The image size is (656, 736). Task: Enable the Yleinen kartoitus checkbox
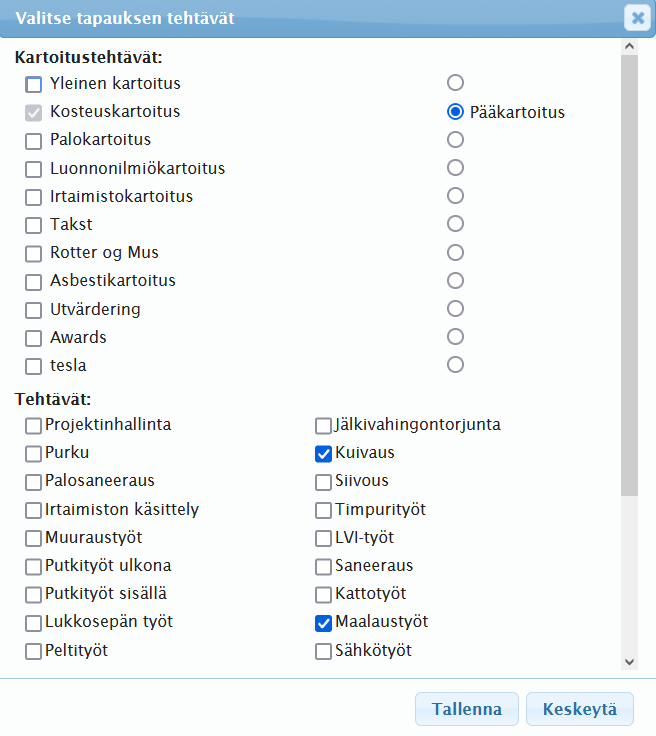coord(34,84)
